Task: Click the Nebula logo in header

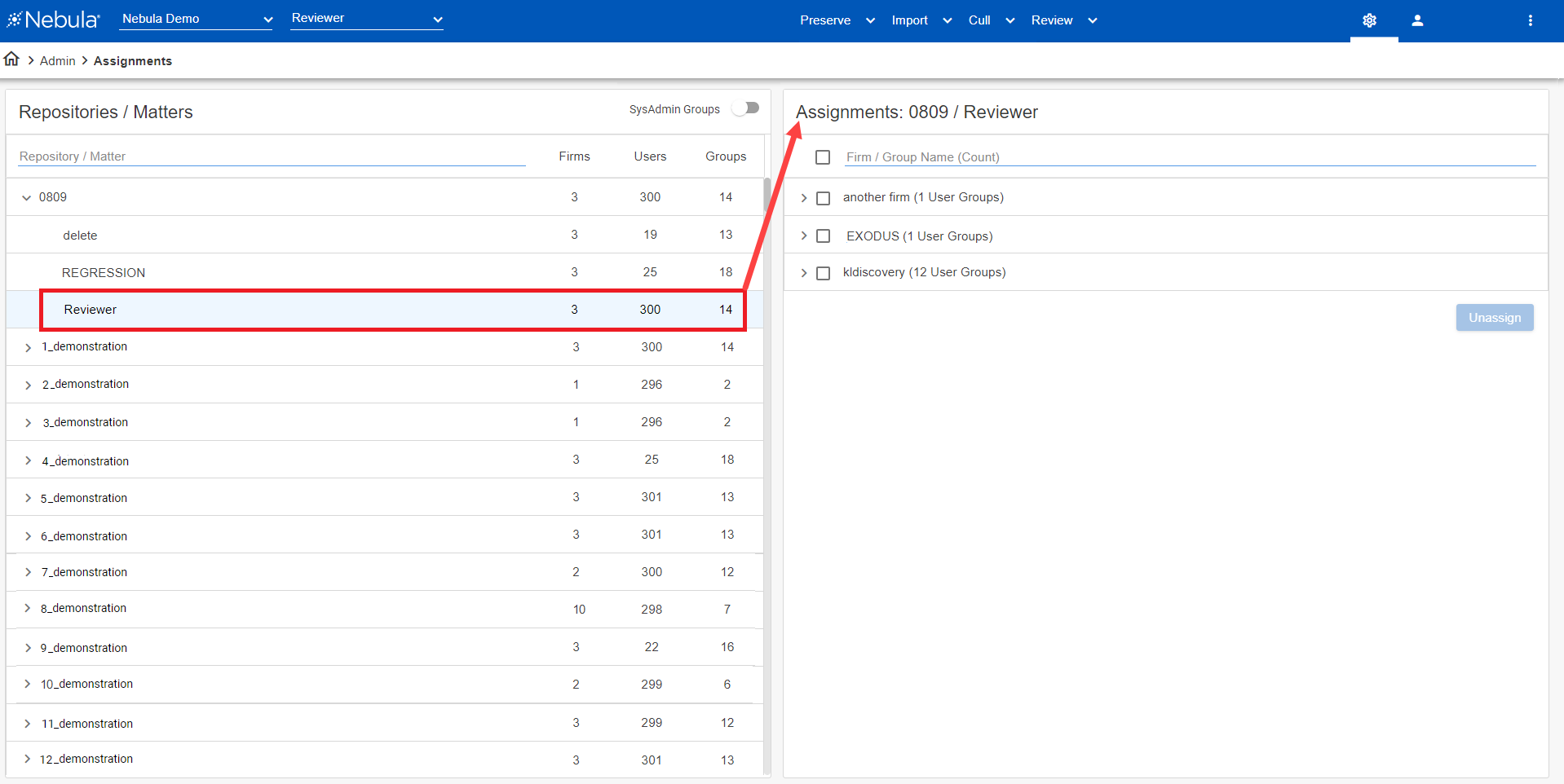Action: point(54,20)
